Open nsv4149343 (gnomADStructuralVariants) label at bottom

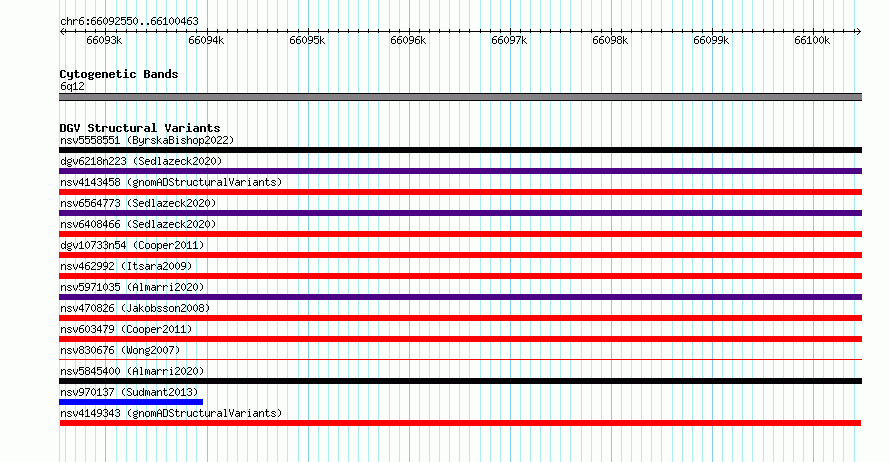click(171, 413)
